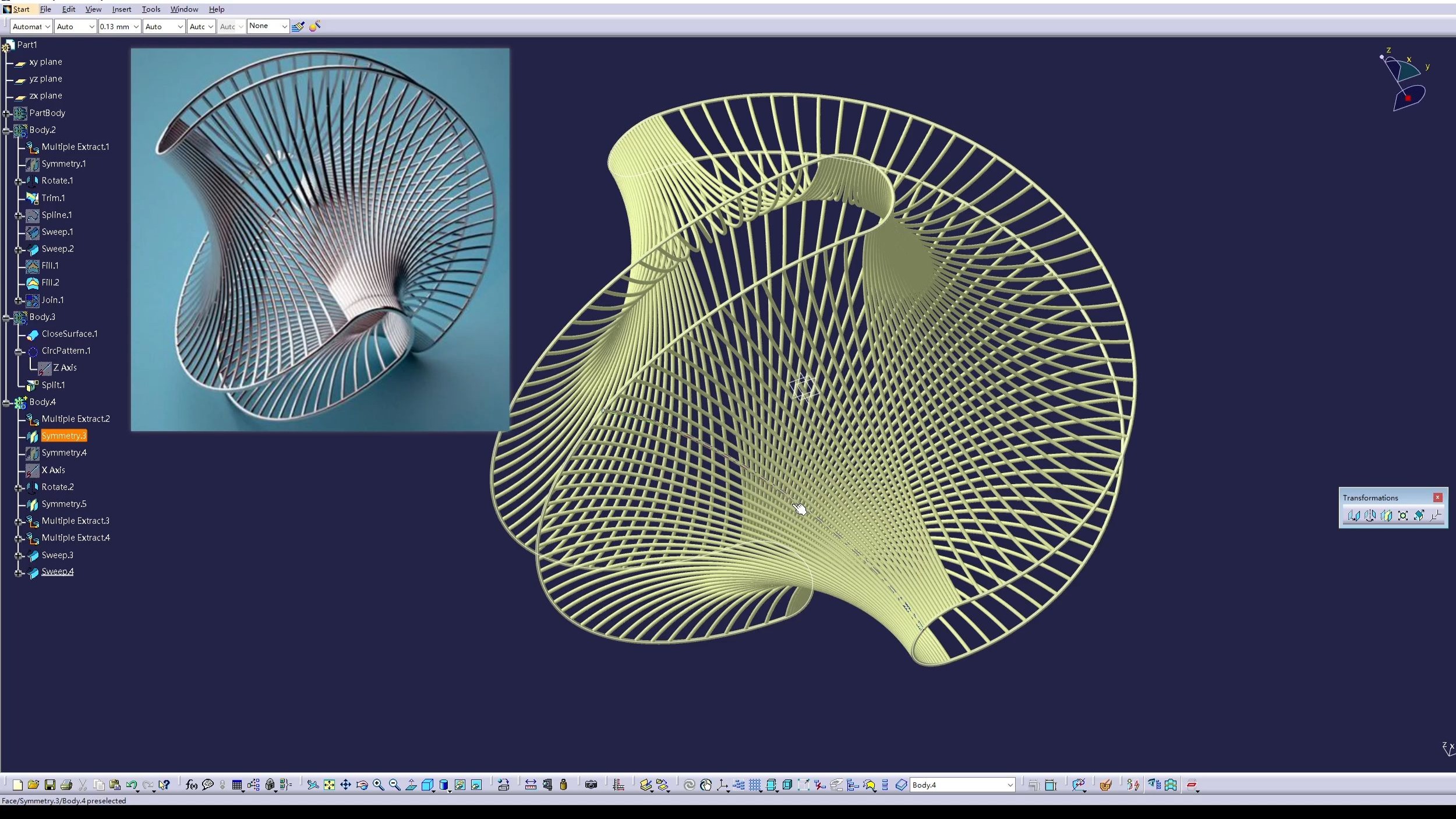Open the Design Table grid icon

[x=236, y=785]
